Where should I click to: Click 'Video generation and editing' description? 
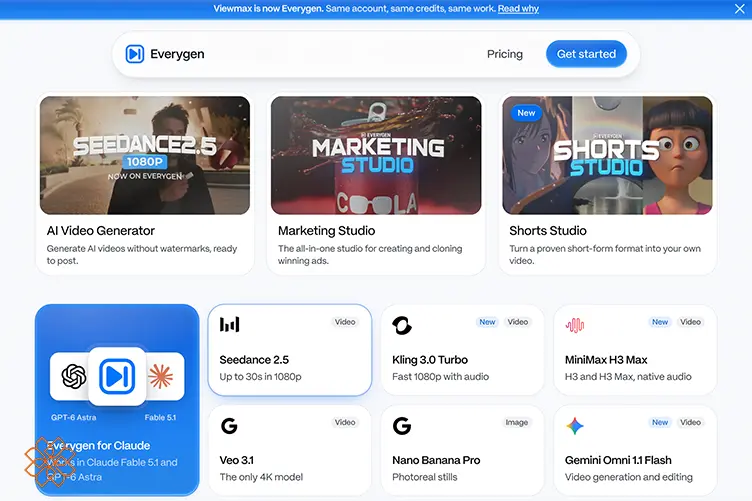[x=628, y=477]
